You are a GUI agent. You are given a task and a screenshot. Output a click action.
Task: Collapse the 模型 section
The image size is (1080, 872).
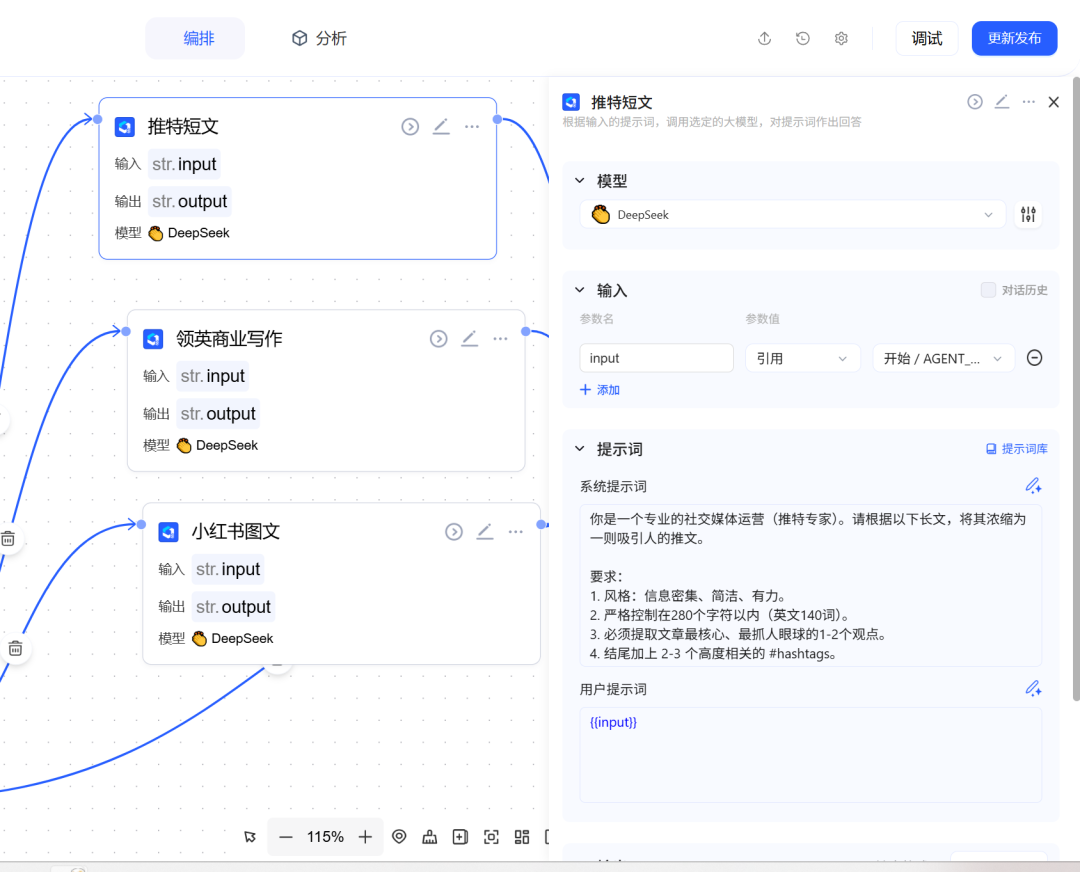[579, 181]
